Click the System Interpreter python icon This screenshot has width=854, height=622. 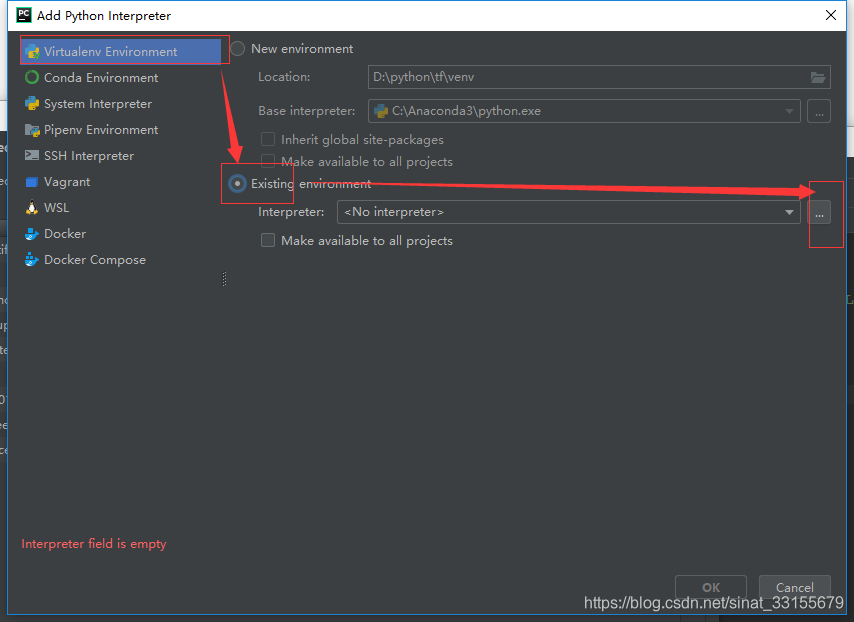32,103
